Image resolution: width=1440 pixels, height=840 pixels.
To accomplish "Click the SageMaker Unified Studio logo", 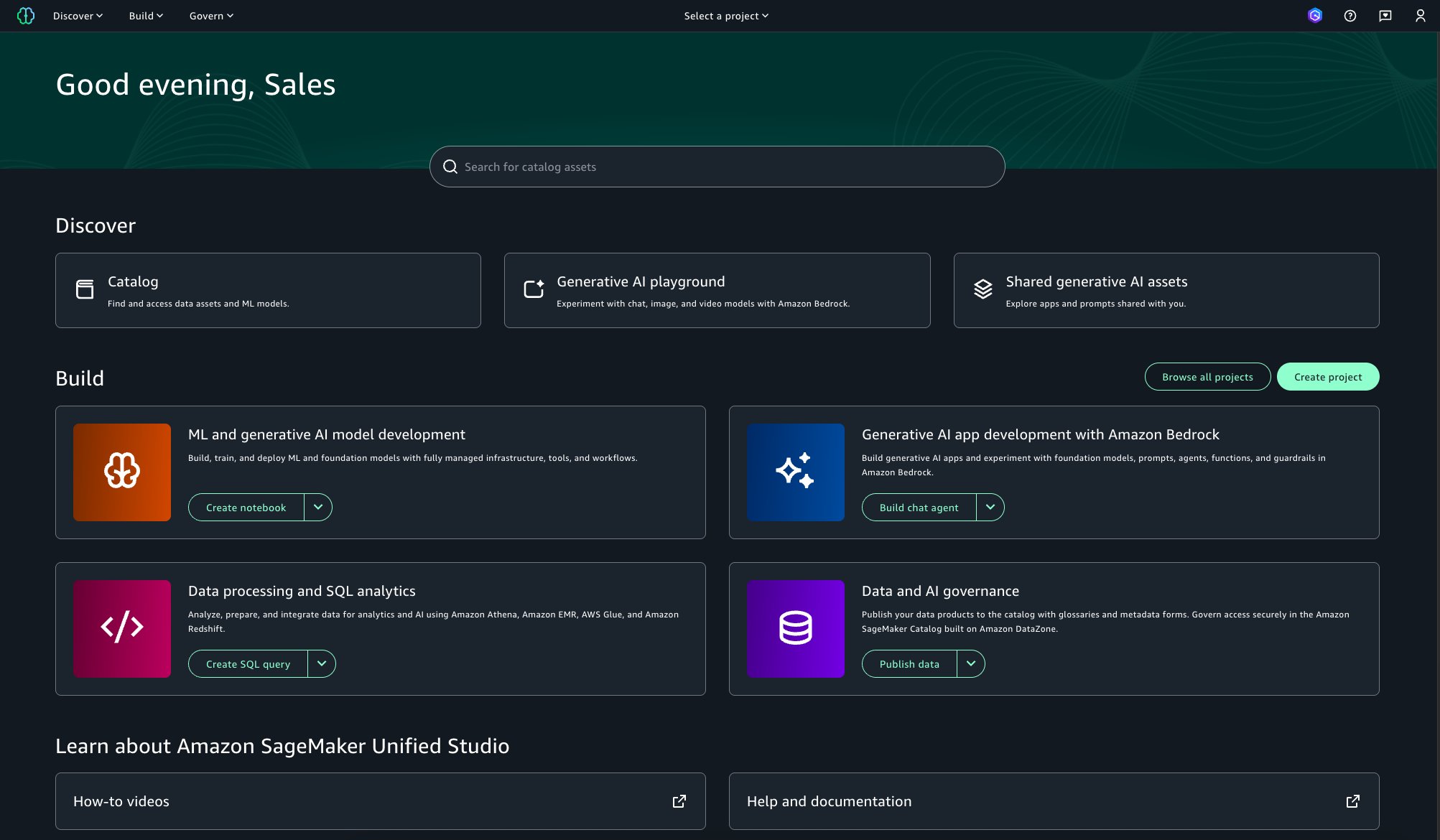I will point(26,16).
